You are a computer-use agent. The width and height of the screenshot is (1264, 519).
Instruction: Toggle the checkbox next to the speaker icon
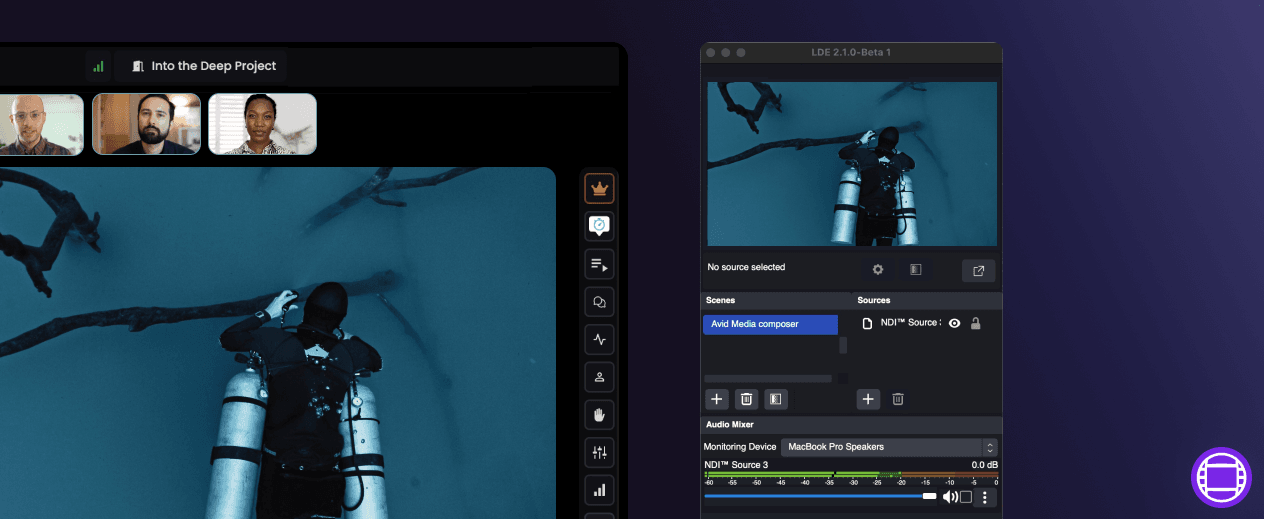point(966,497)
